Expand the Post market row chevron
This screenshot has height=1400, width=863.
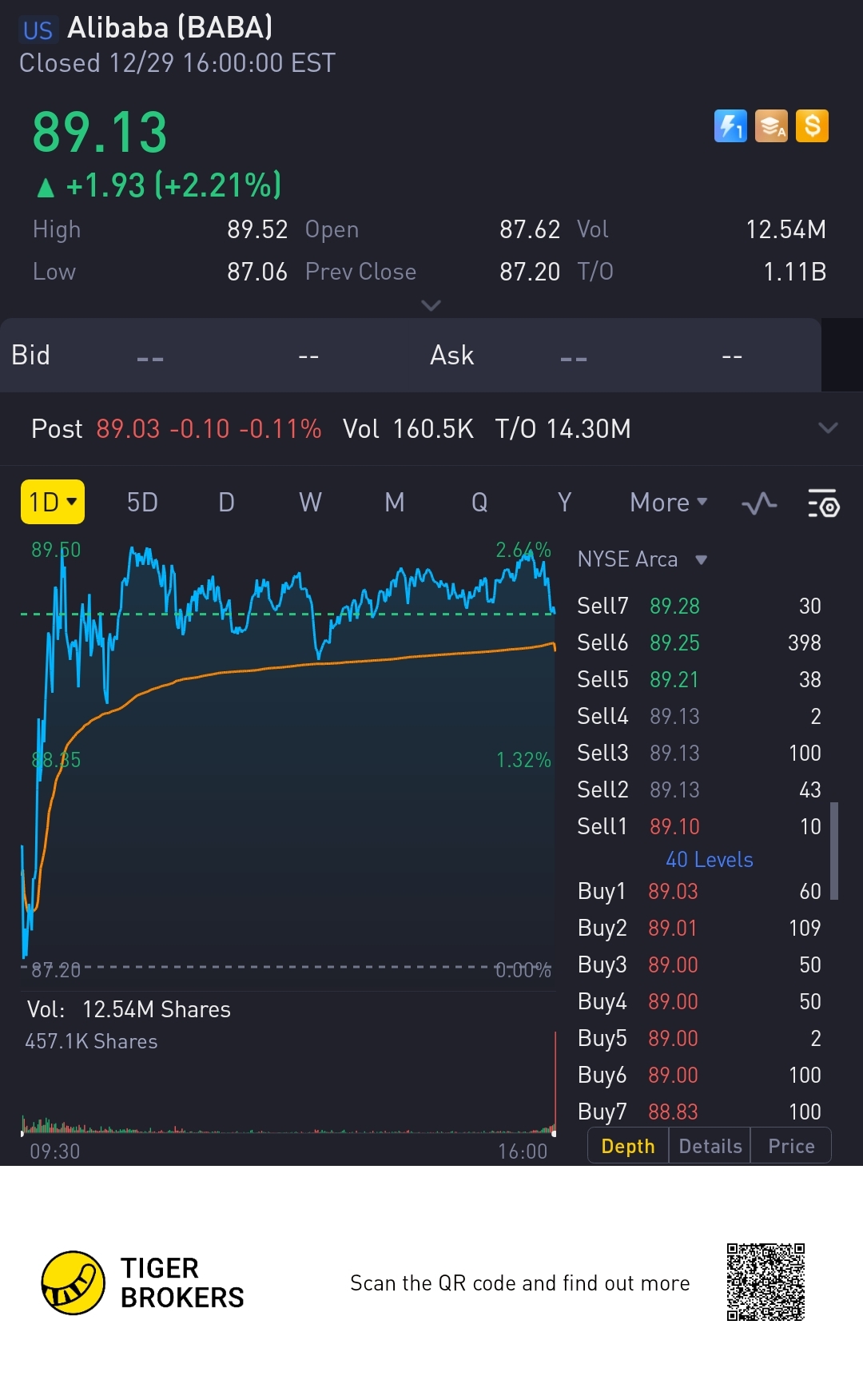(829, 428)
